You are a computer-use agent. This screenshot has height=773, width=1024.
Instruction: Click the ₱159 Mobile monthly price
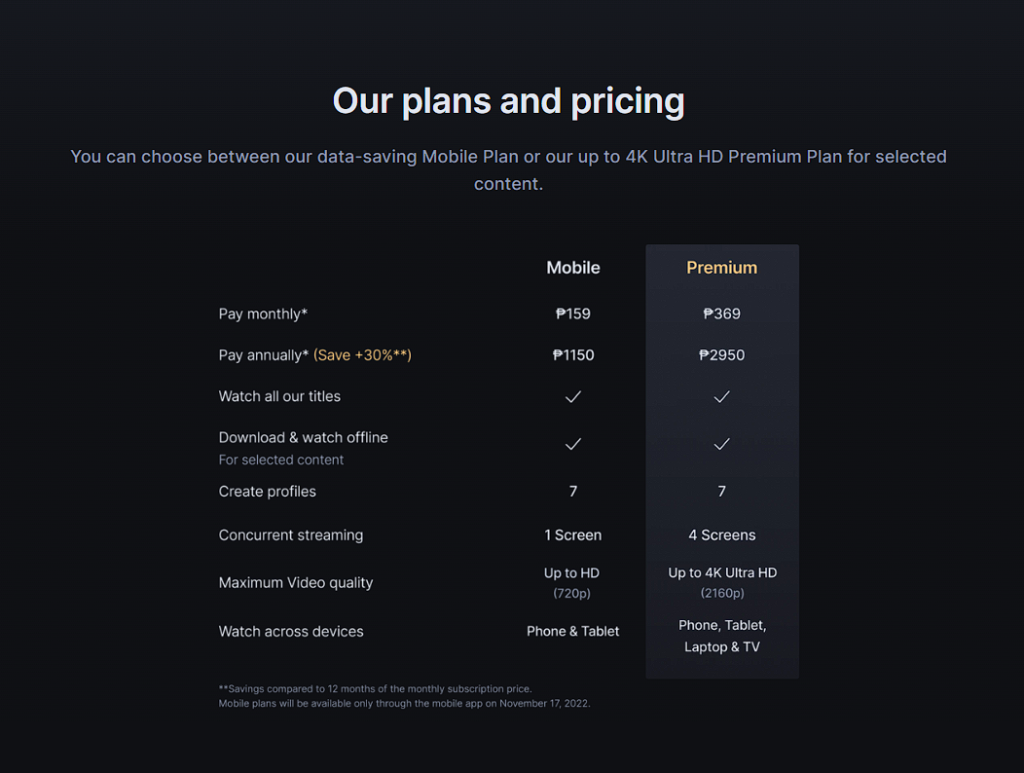pos(573,314)
